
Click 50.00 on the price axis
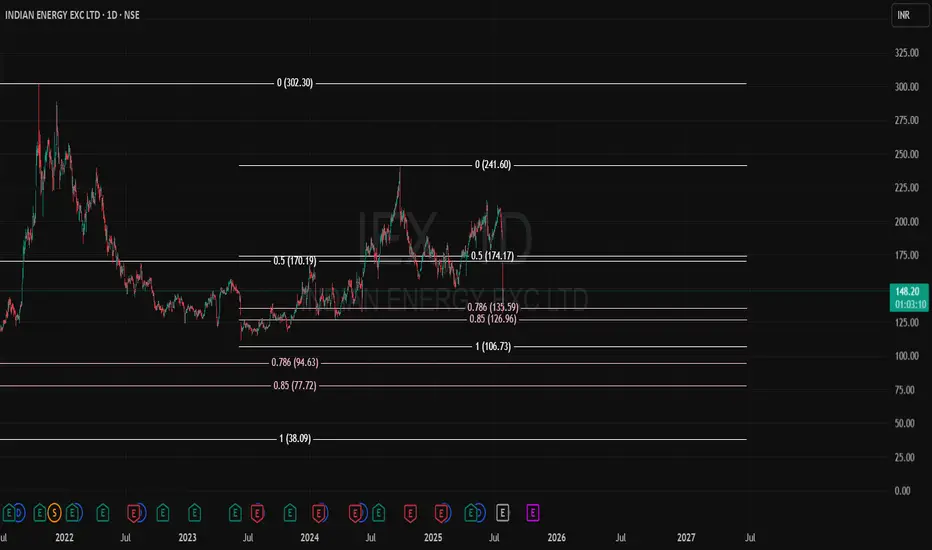[907, 423]
